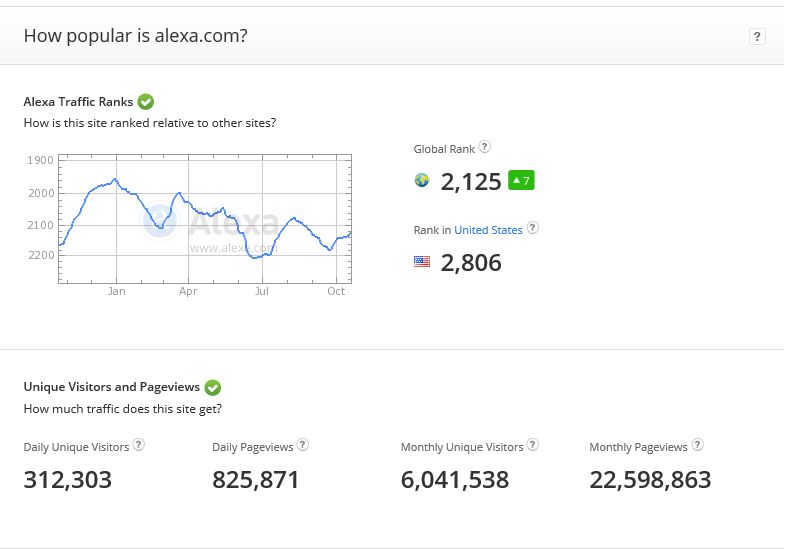Click Monthly Unique Visitors help icon
The width and height of the screenshot is (786, 549).
(x=533, y=445)
